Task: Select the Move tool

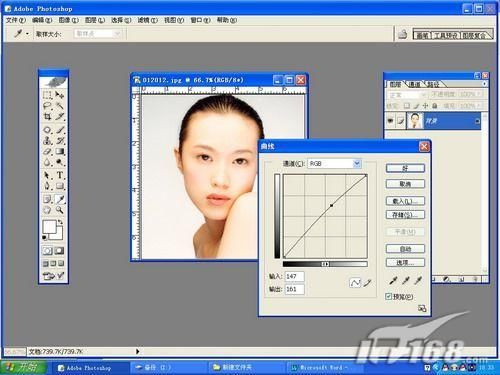Action: pyautogui.click(x=60, y=95)
